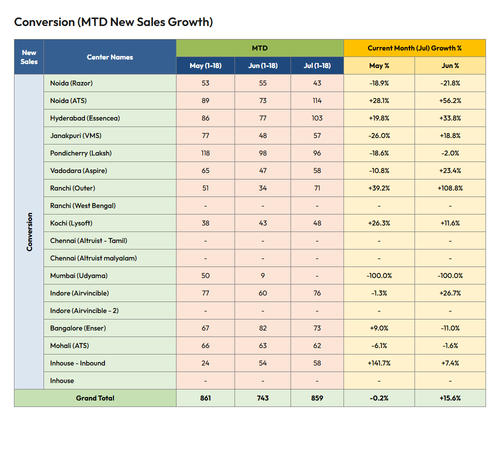Select Pondicherry (Laksh) May value 118
Image resolution: width=500 pixels, height=450 pixels.
[206, 153]
